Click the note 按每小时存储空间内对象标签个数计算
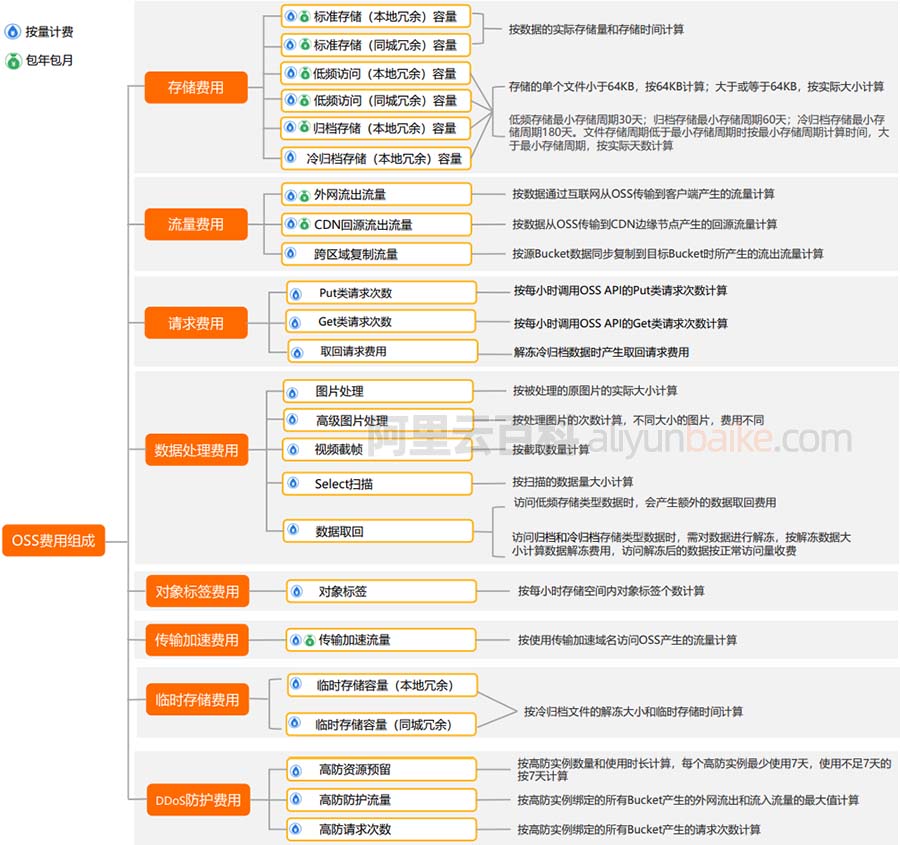900x845 pixels. pyautogui.click(x=611, y=591)
